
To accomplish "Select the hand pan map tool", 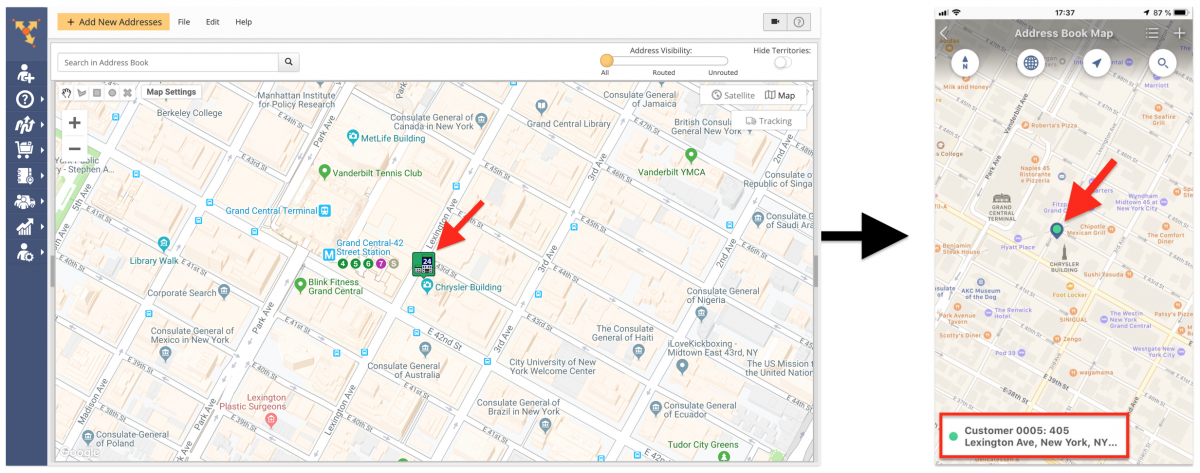I will pyautogui.click(x=67, y=92).
